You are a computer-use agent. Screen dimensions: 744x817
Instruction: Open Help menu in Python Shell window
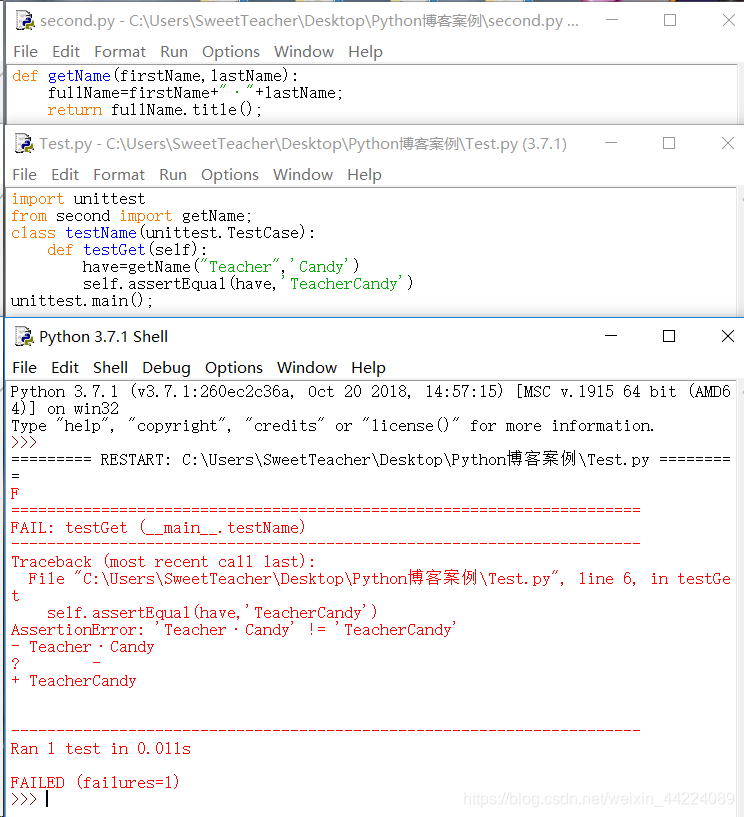(x=368, y=367)
